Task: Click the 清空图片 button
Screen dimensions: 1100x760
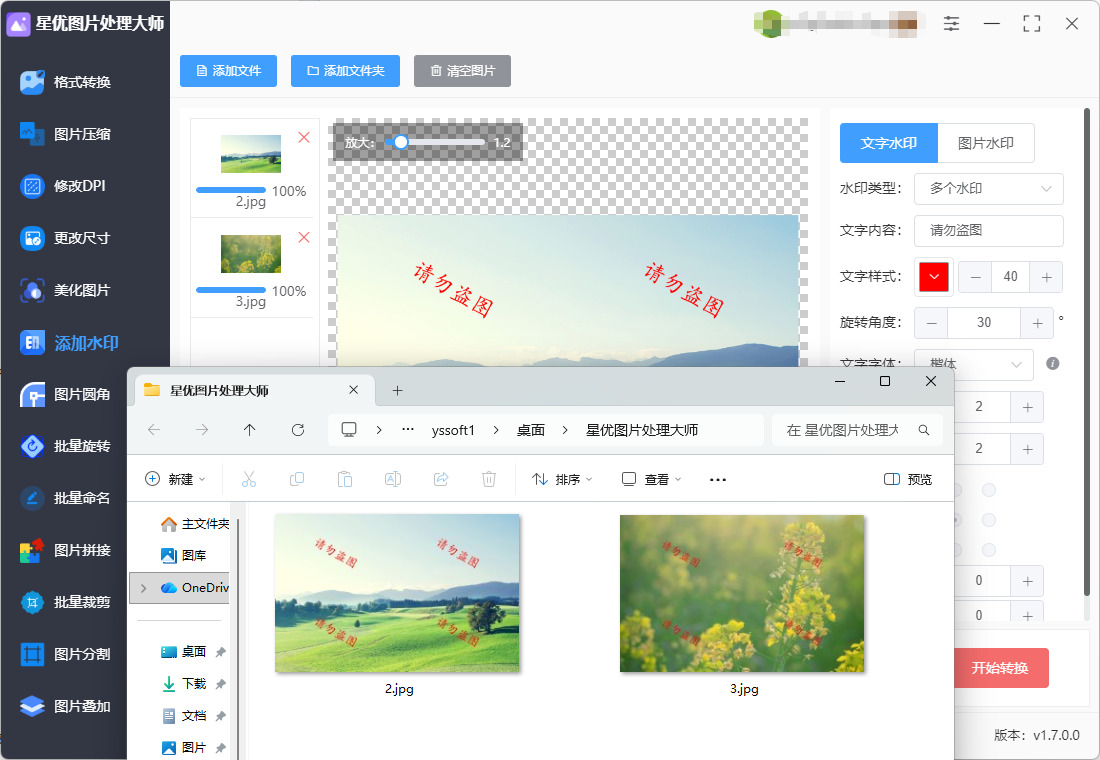Action: click(x=462, y=71)
